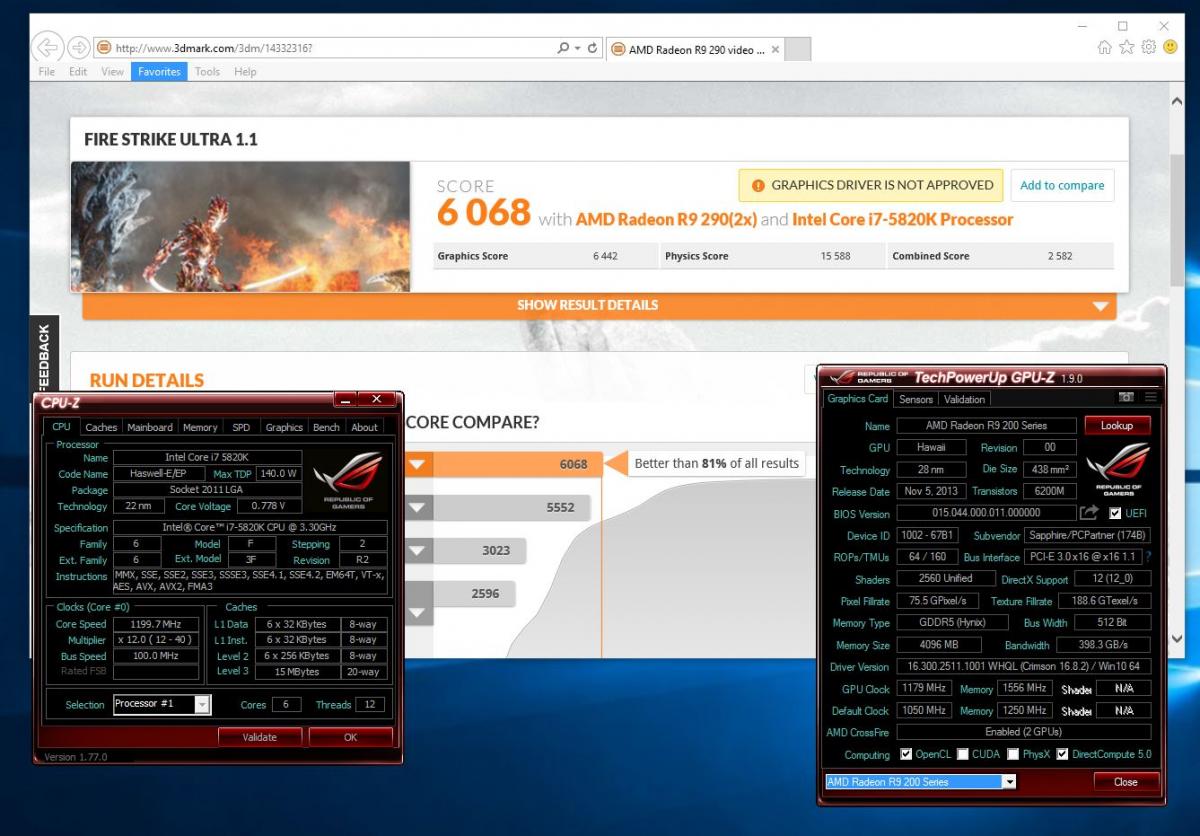Click the smiley feedback icon in browser
The image size is (1200, 836).
(1170, 47)
